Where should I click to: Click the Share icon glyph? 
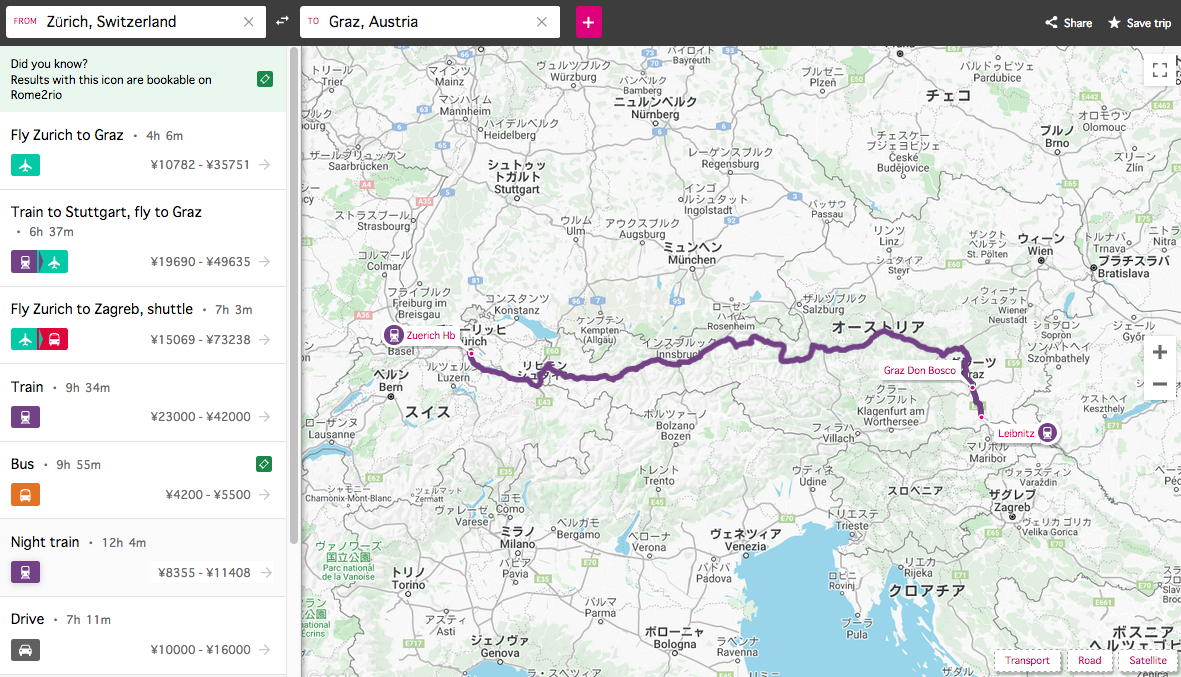(1051, 23)
